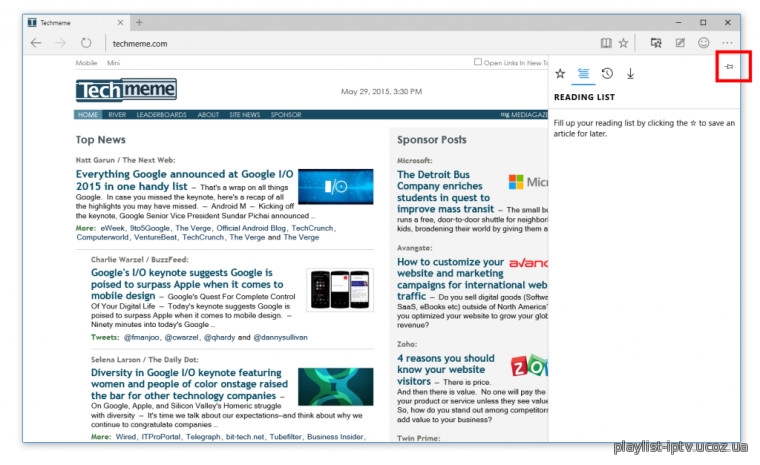Click the three phones thumbnail image
Viewport: 760px width, 465px height.
pos(340,290)
